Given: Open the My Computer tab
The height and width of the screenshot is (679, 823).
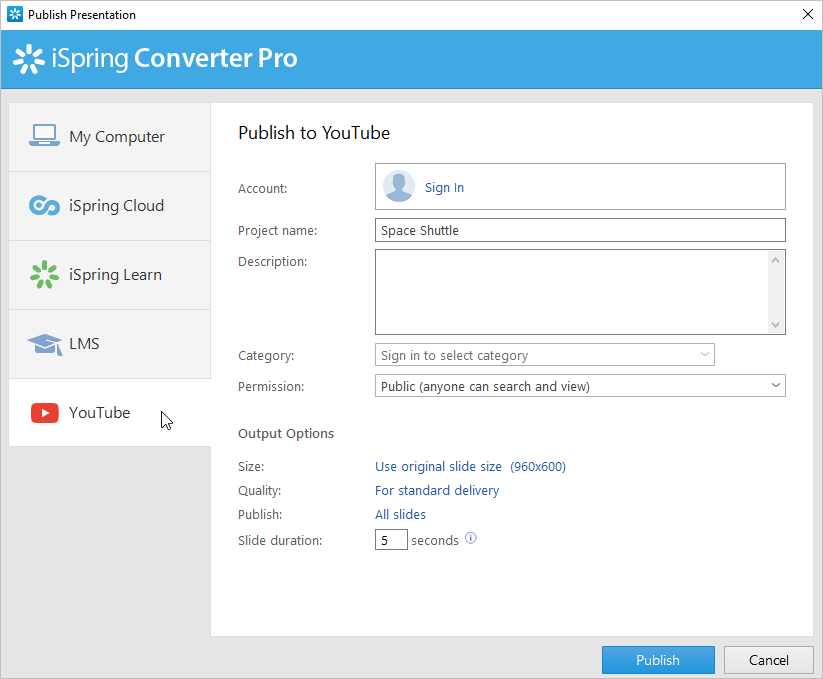Looking at the screenshot, I should pyautogui.click(x=110, y=137).
